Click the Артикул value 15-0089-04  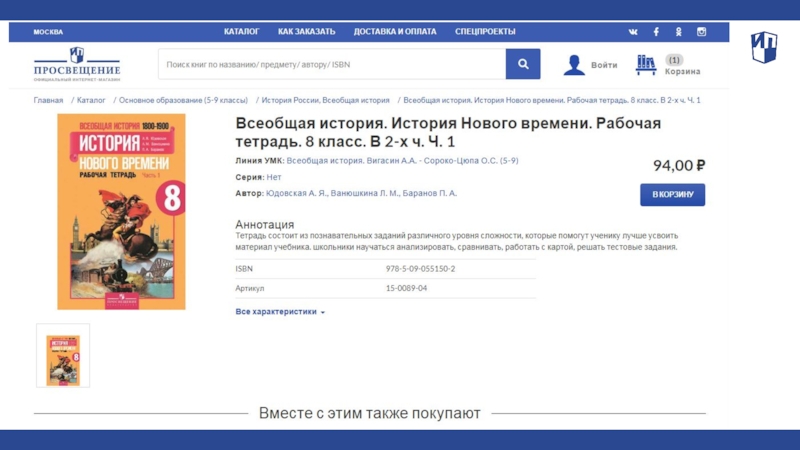click(406, 288)
